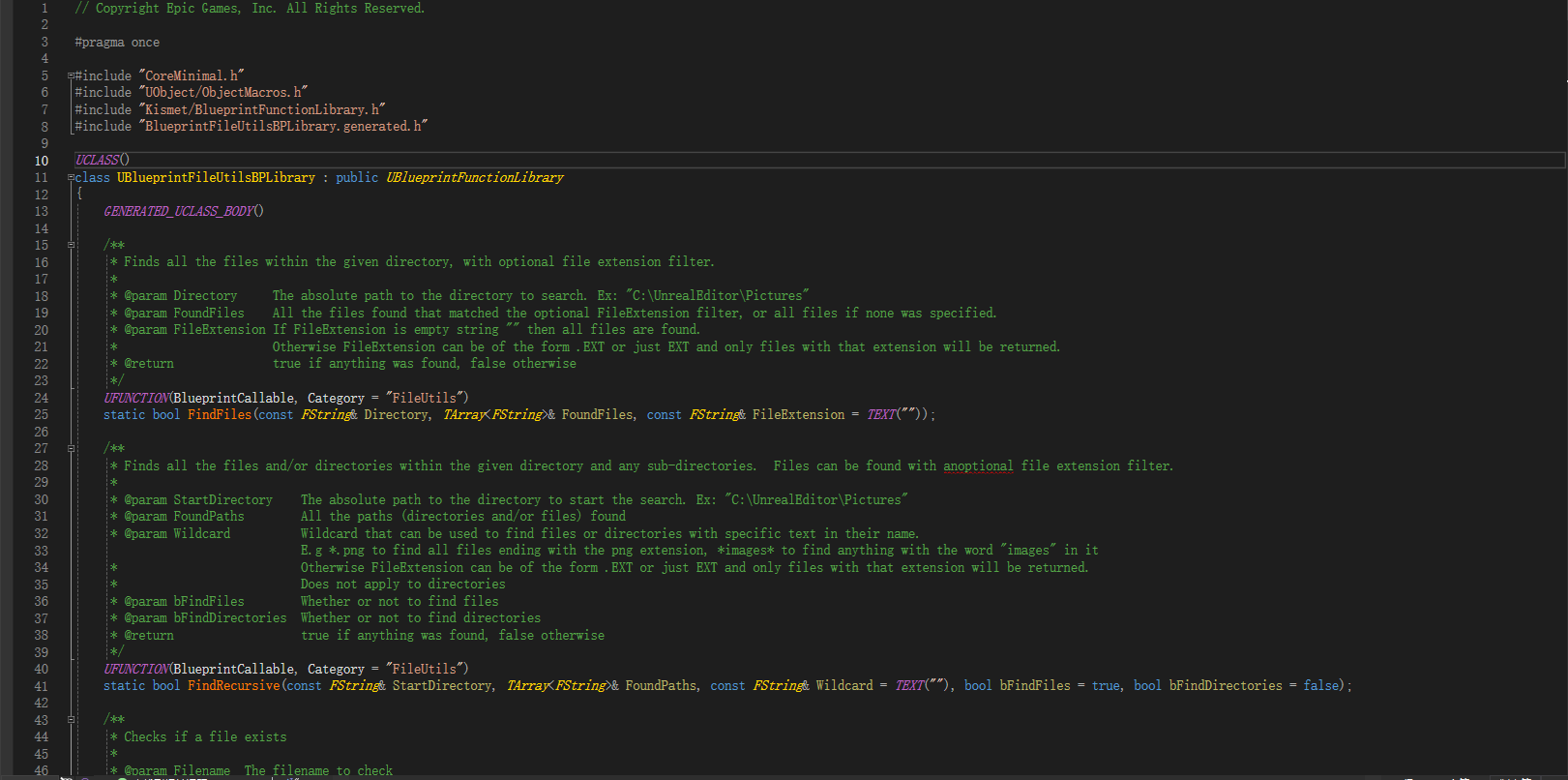Collapse the UBlueprintFileUtilsBPLibrary class fold marker
This screenshot has width=1568, height=780.
tap(71, 177)
